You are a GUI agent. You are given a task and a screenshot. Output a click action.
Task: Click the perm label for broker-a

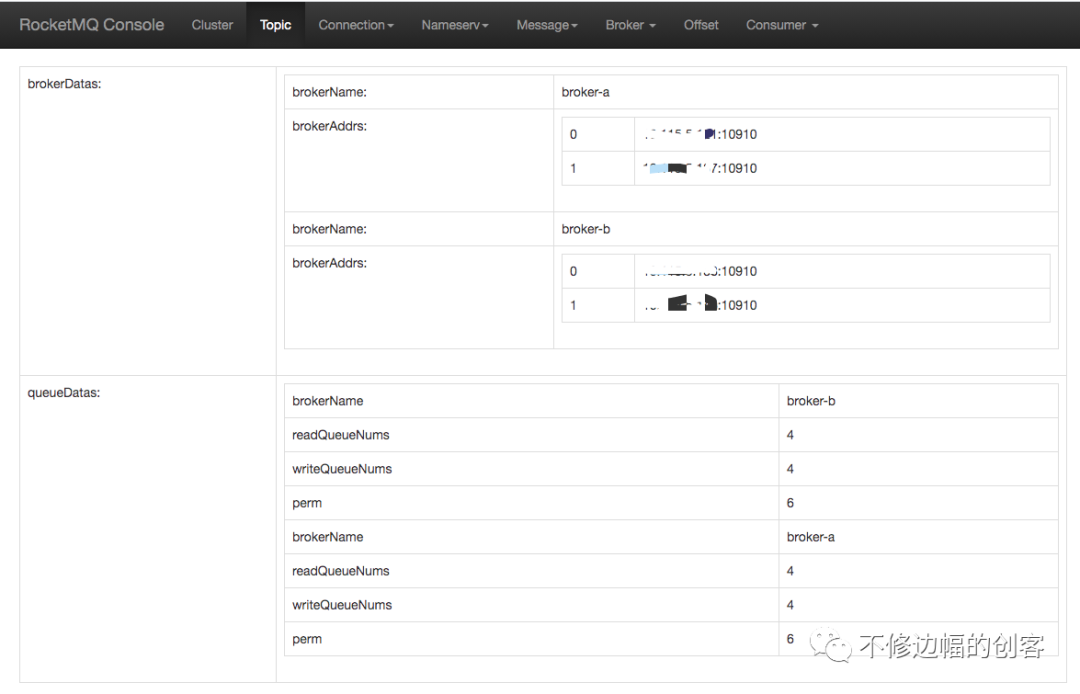(307, 639)
